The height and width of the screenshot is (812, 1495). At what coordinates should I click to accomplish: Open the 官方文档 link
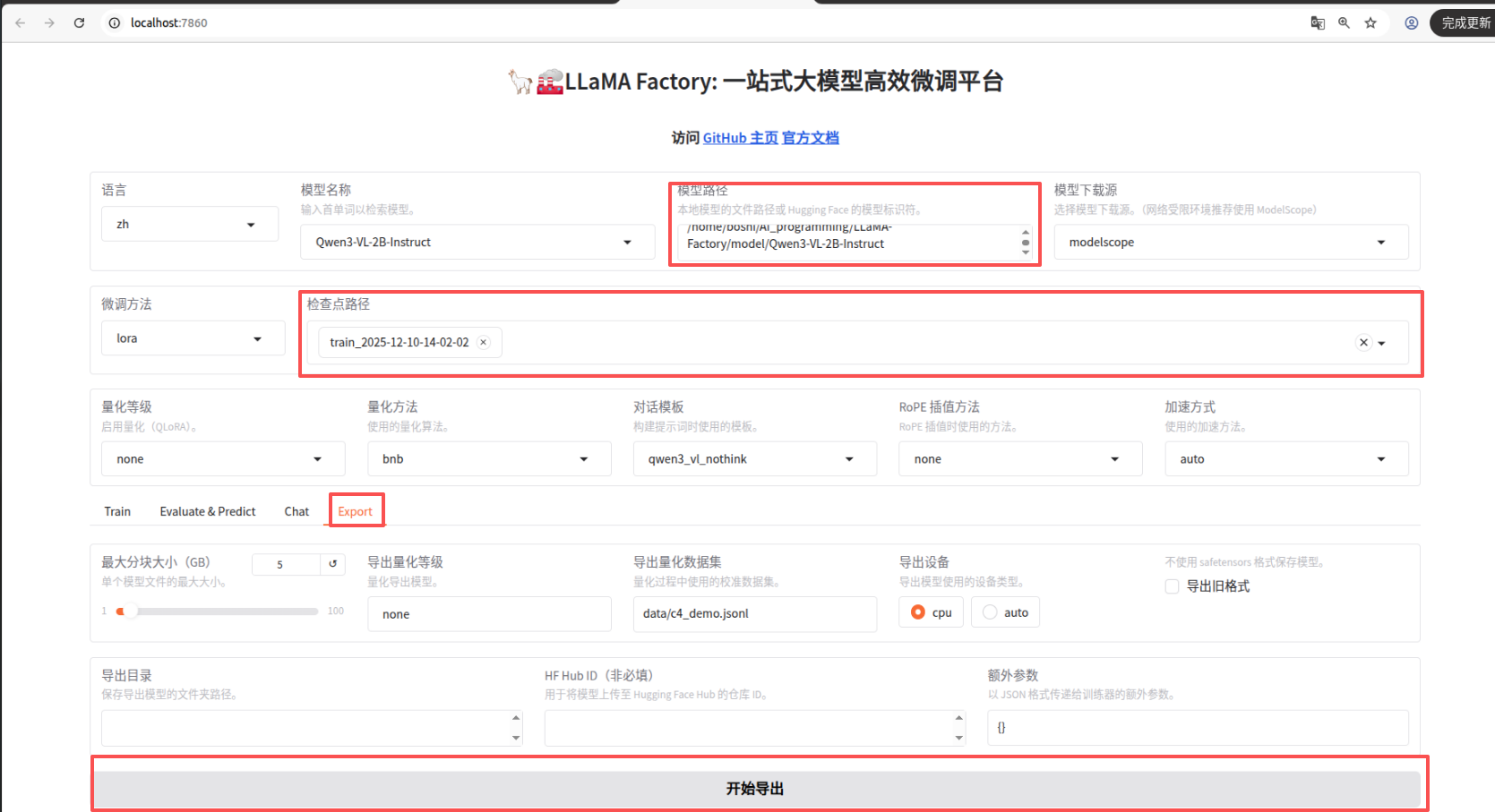coord(811,138)
